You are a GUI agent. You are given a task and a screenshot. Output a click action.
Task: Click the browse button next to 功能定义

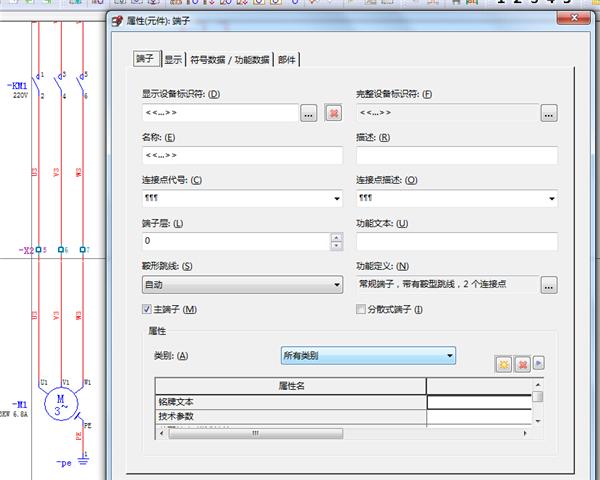[548, 285]
